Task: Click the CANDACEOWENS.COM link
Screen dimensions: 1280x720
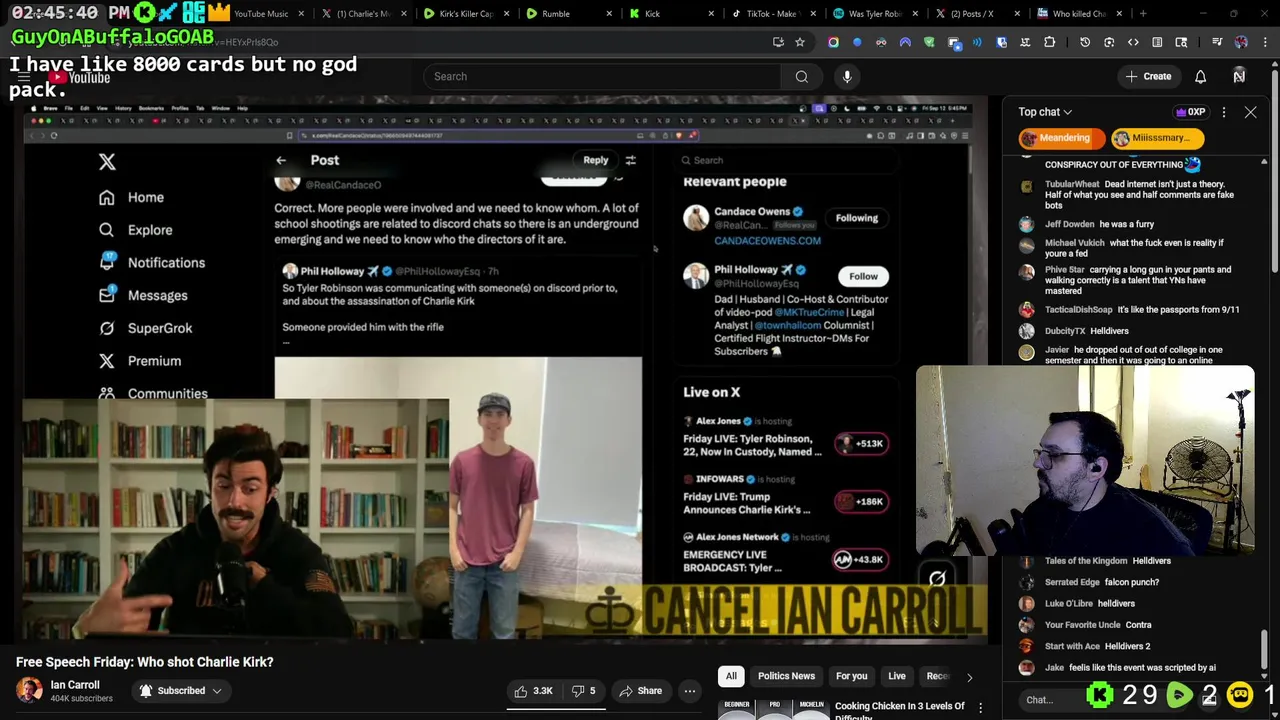Action: click(x=767, y=241)
